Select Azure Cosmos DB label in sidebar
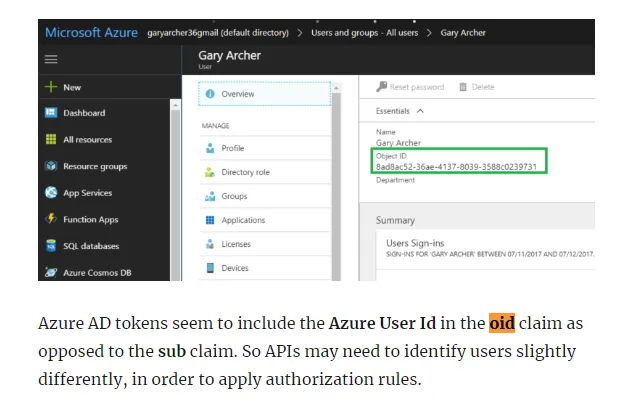Screen dimensions: 622x419 click(97, 273)
